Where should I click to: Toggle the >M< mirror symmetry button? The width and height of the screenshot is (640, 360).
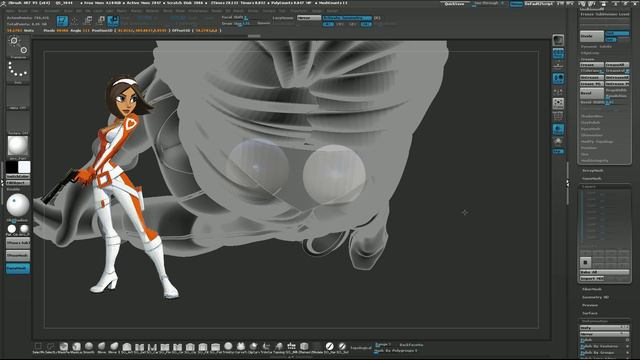[366, 24]
